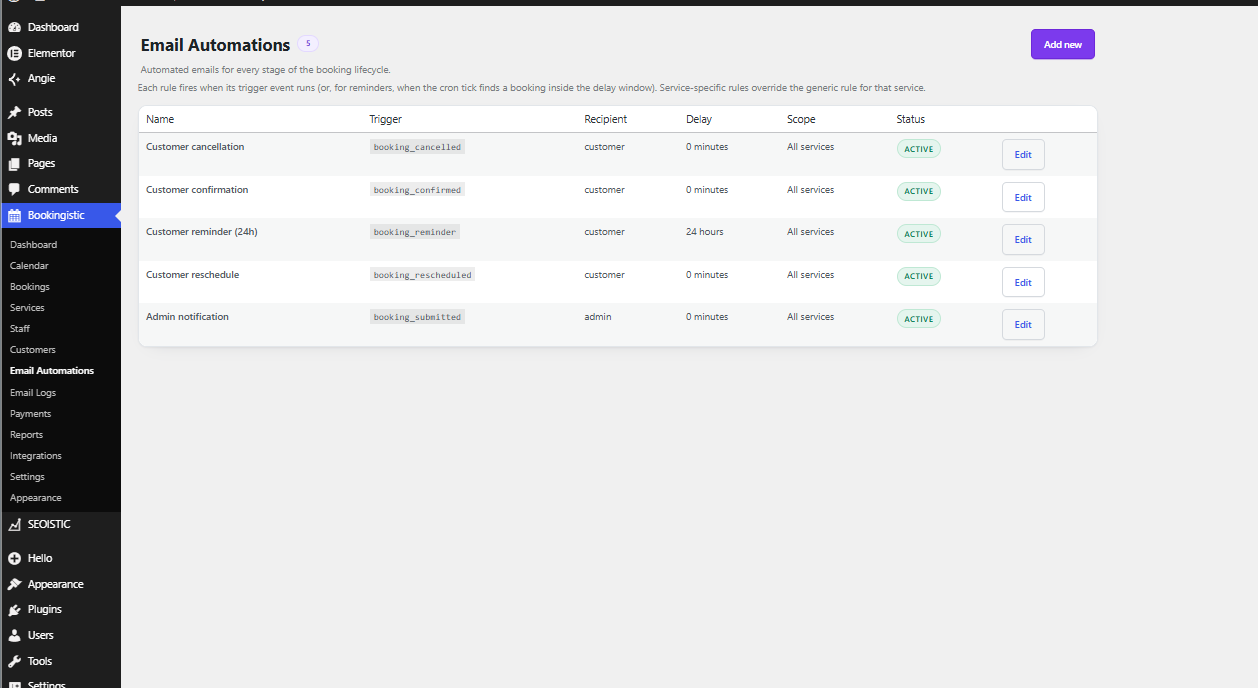Click the Elementor logo icon
The width and height of the screenshot is (1258, 688).
click(14, 53)
